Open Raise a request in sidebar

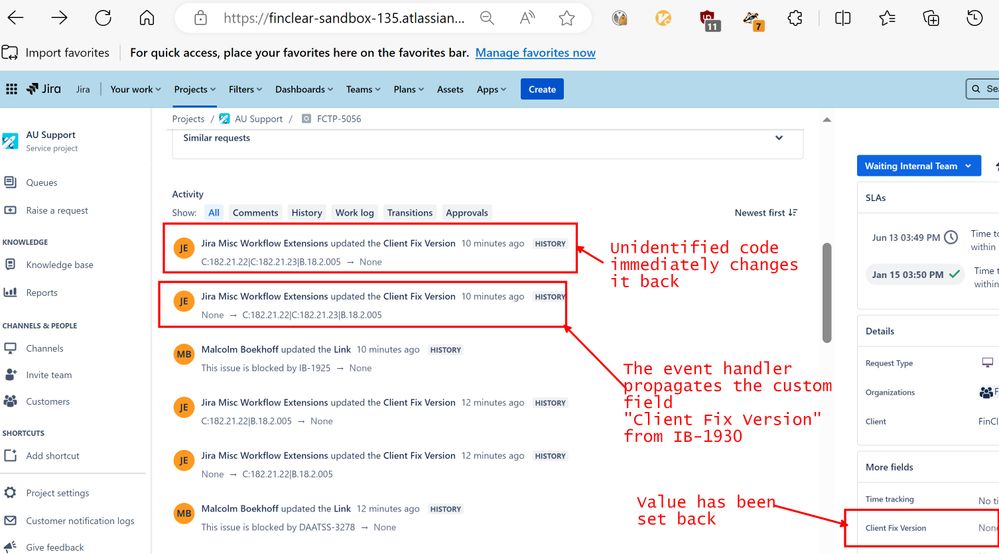[57, 211]
